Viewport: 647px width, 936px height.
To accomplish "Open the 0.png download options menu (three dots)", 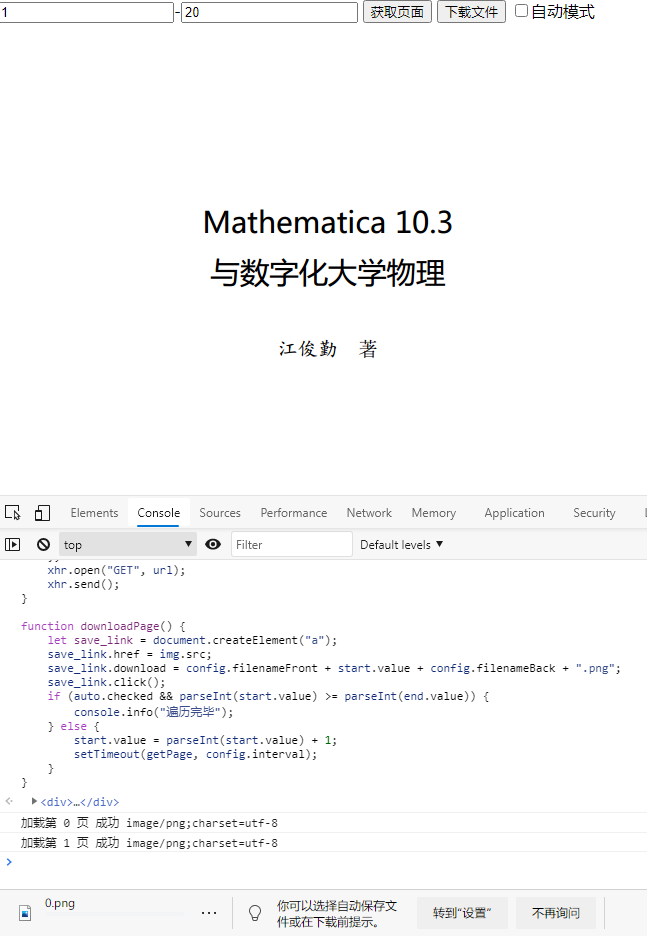I will (x=209, y=913).
